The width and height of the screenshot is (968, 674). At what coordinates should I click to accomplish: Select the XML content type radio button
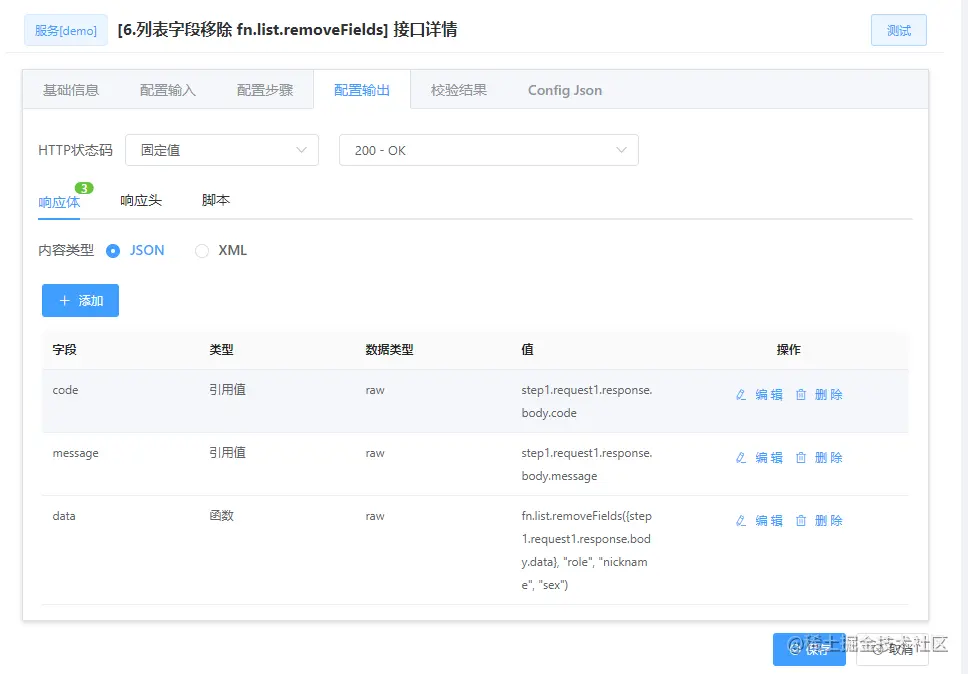coord(201,250)
